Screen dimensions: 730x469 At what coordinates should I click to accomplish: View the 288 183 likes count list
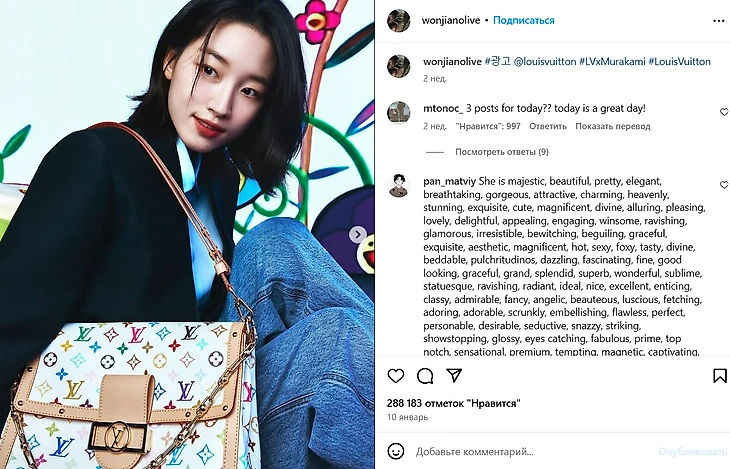[453, 403]
